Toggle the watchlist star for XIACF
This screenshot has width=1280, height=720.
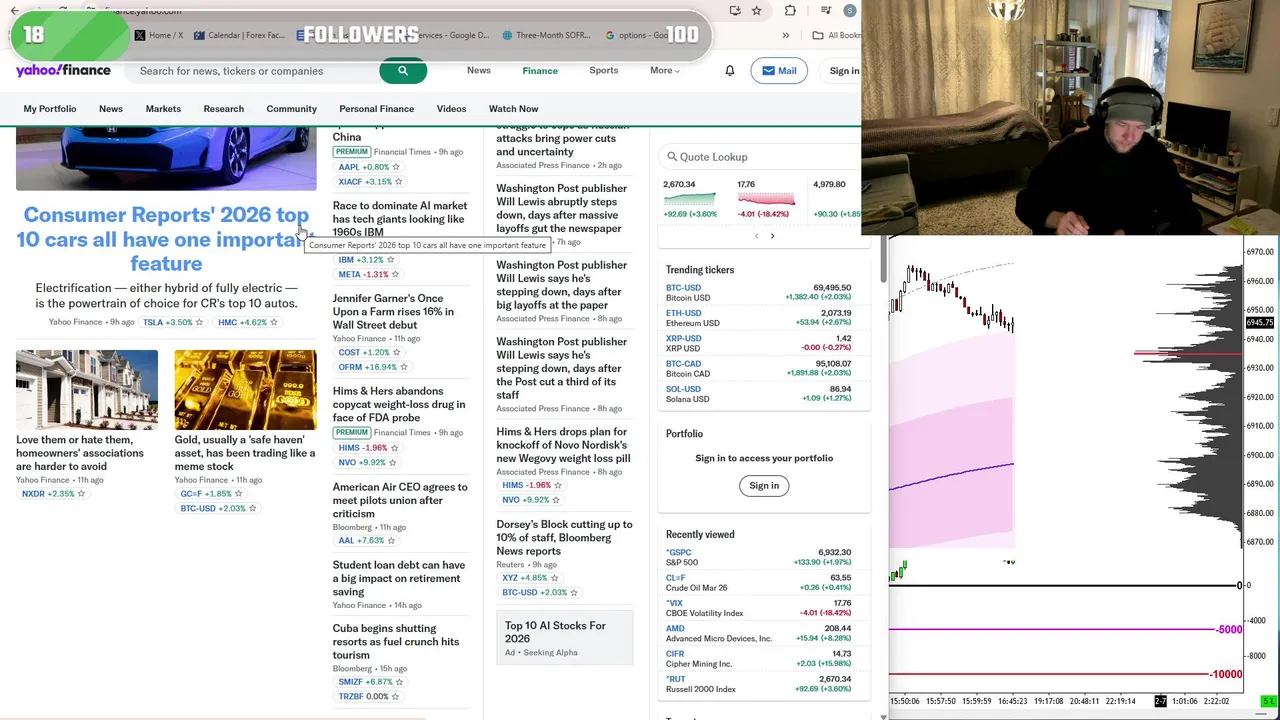[398, 182]
